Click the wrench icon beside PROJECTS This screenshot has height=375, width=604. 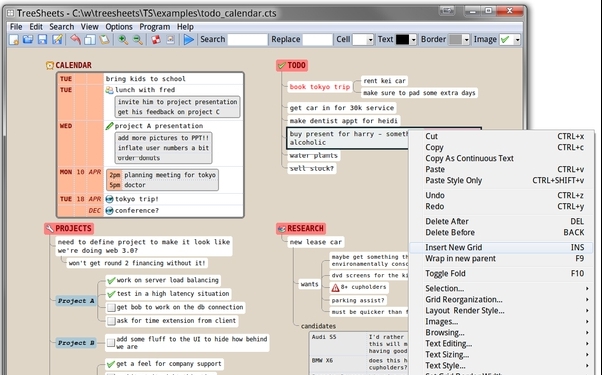50,229
